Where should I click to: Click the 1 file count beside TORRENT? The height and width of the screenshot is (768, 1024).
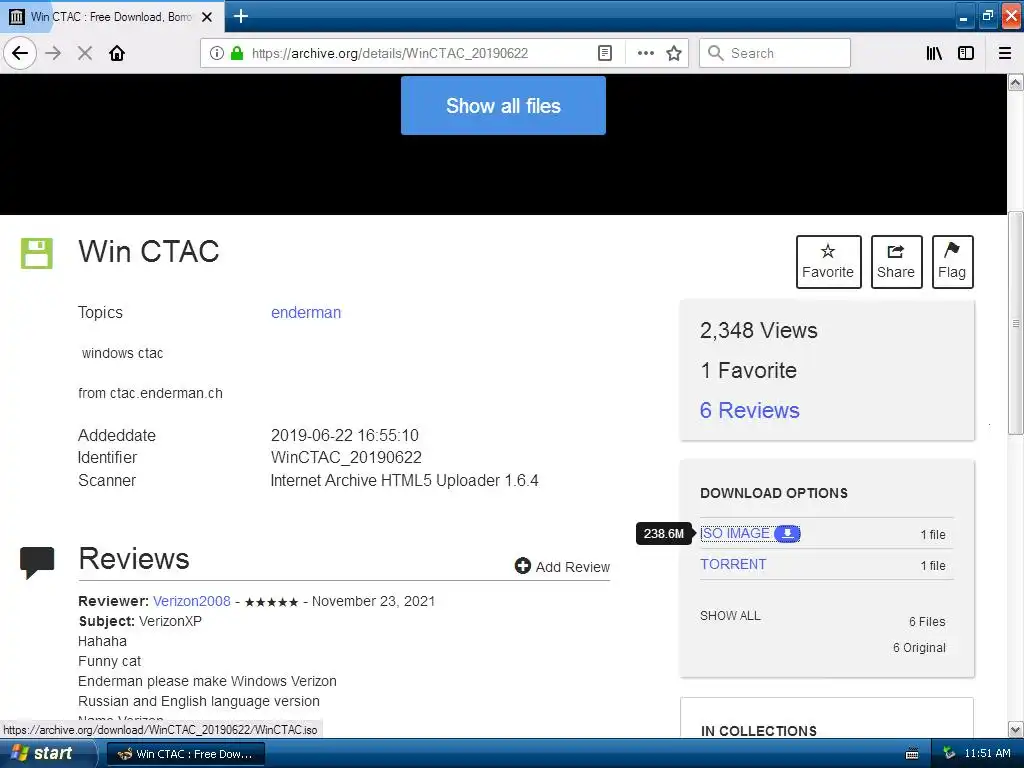(x=933, y=566)
